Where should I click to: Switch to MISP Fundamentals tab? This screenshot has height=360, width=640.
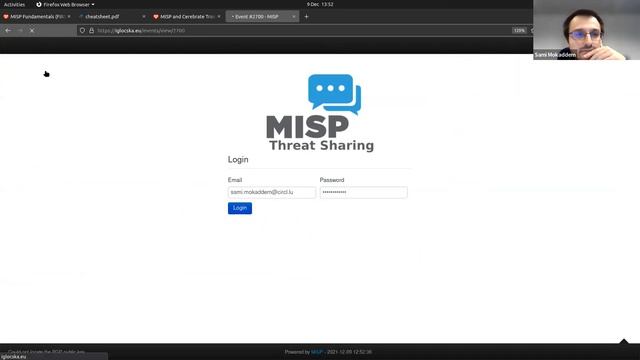[36, 17]
